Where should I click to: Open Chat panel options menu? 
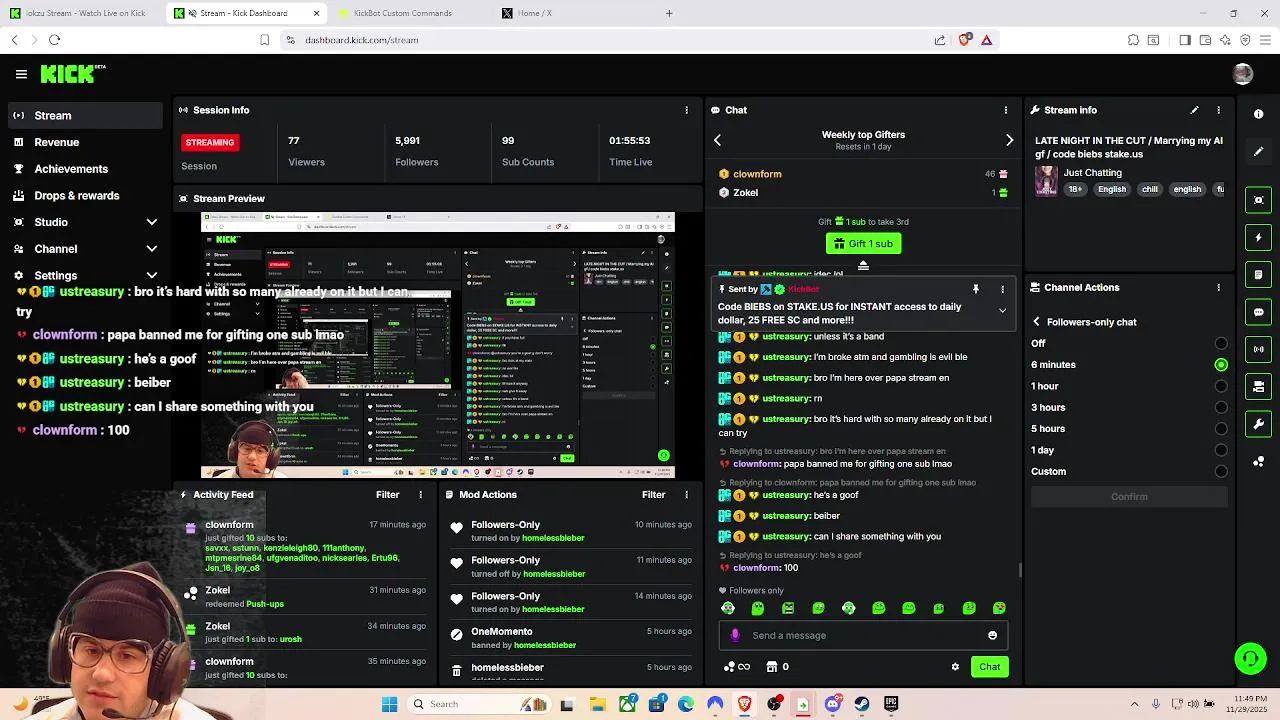[x=1006, y=110]
